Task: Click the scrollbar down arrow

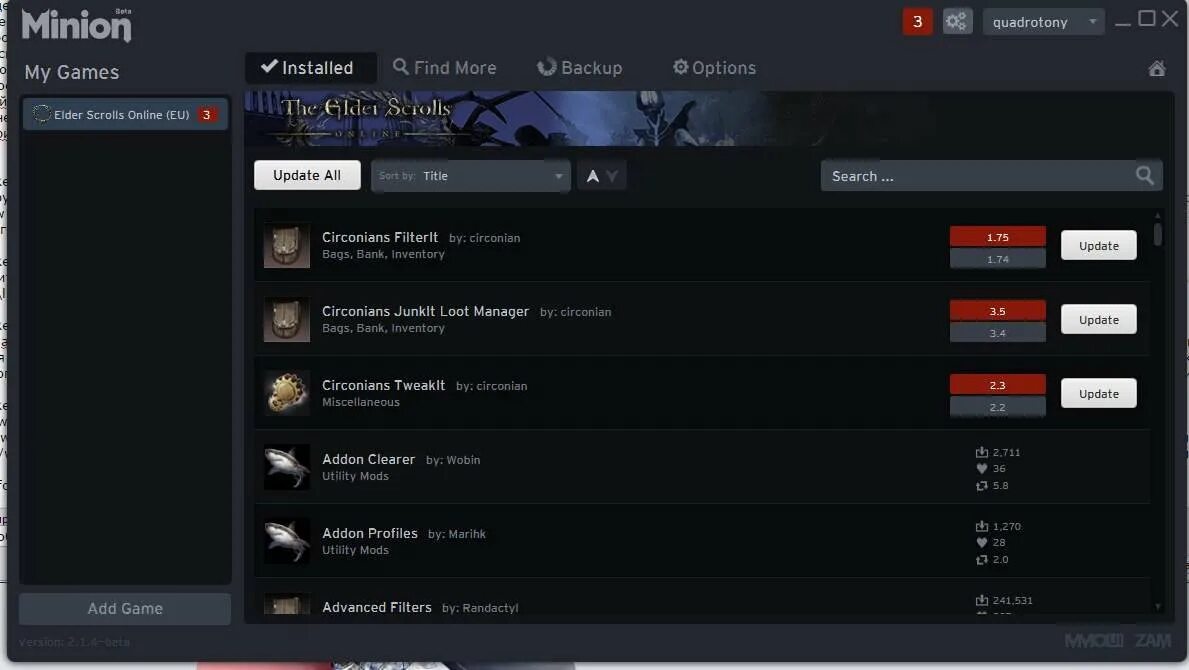Action: [x=1157, y=606]
